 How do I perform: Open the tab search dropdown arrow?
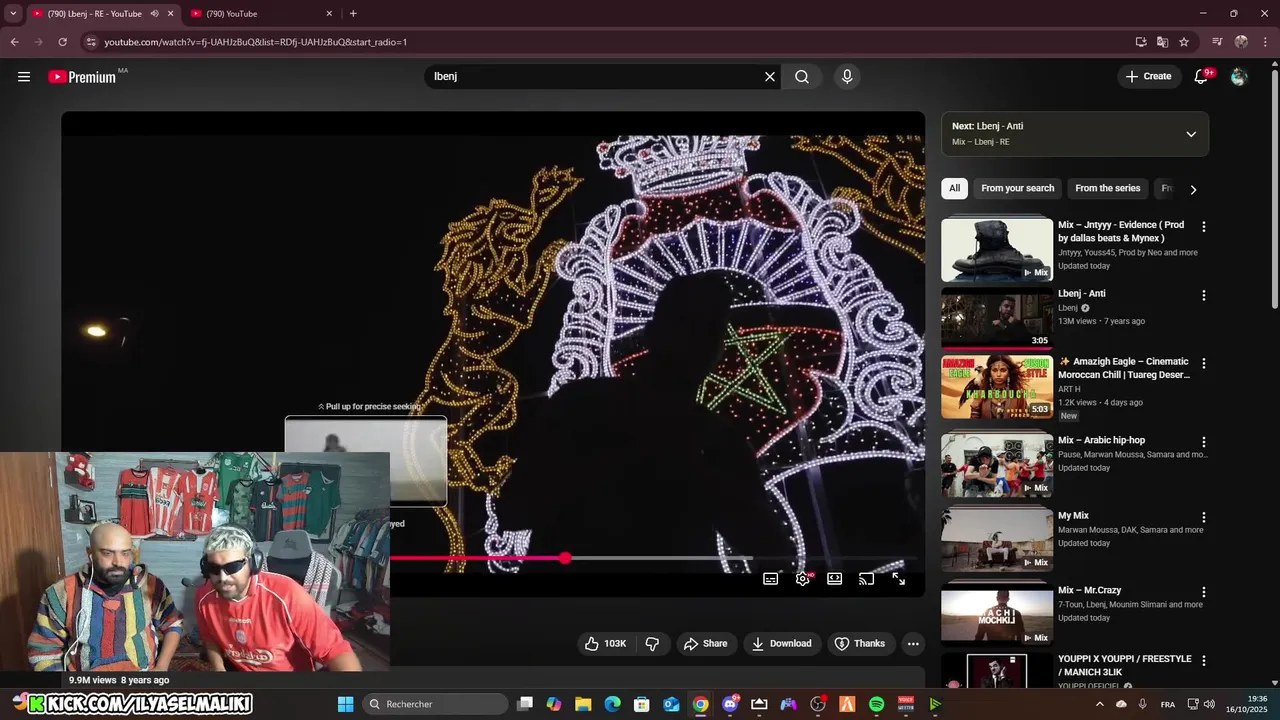13,13
